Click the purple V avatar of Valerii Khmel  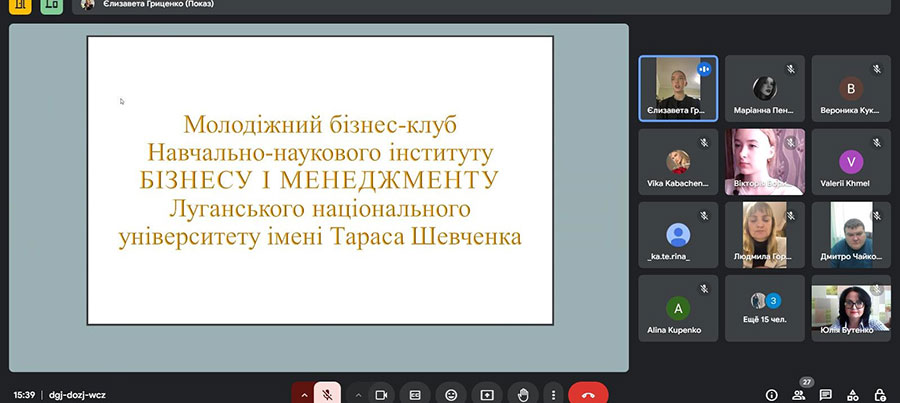tap(851, 161)
